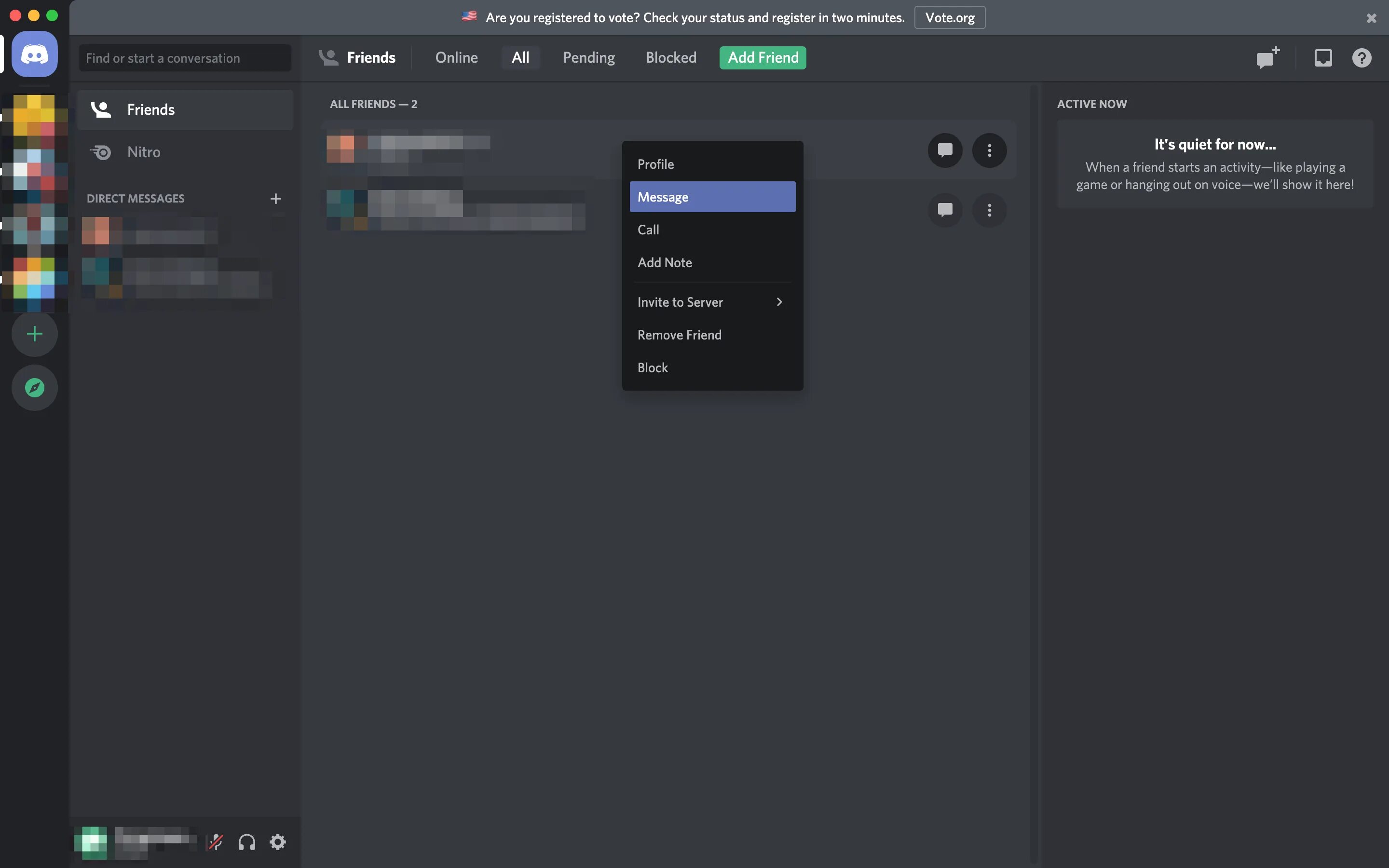Open User Settings gear icon
The width and height of the screenshot is (1389, 868).
point(278,842)
